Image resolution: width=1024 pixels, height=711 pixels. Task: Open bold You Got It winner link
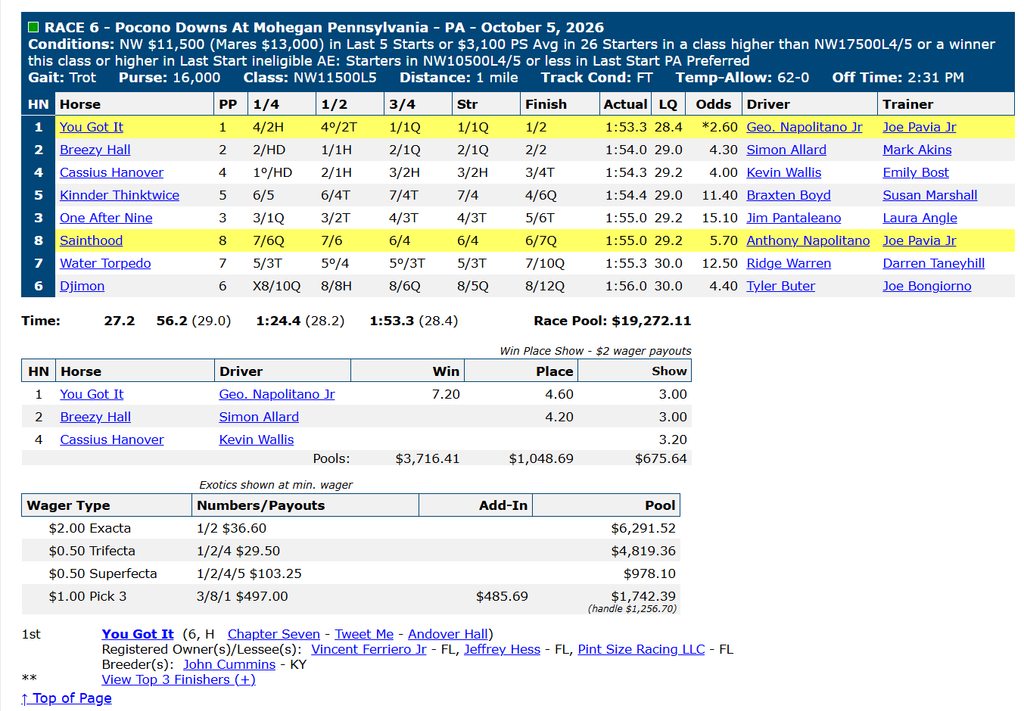(138, 634)
